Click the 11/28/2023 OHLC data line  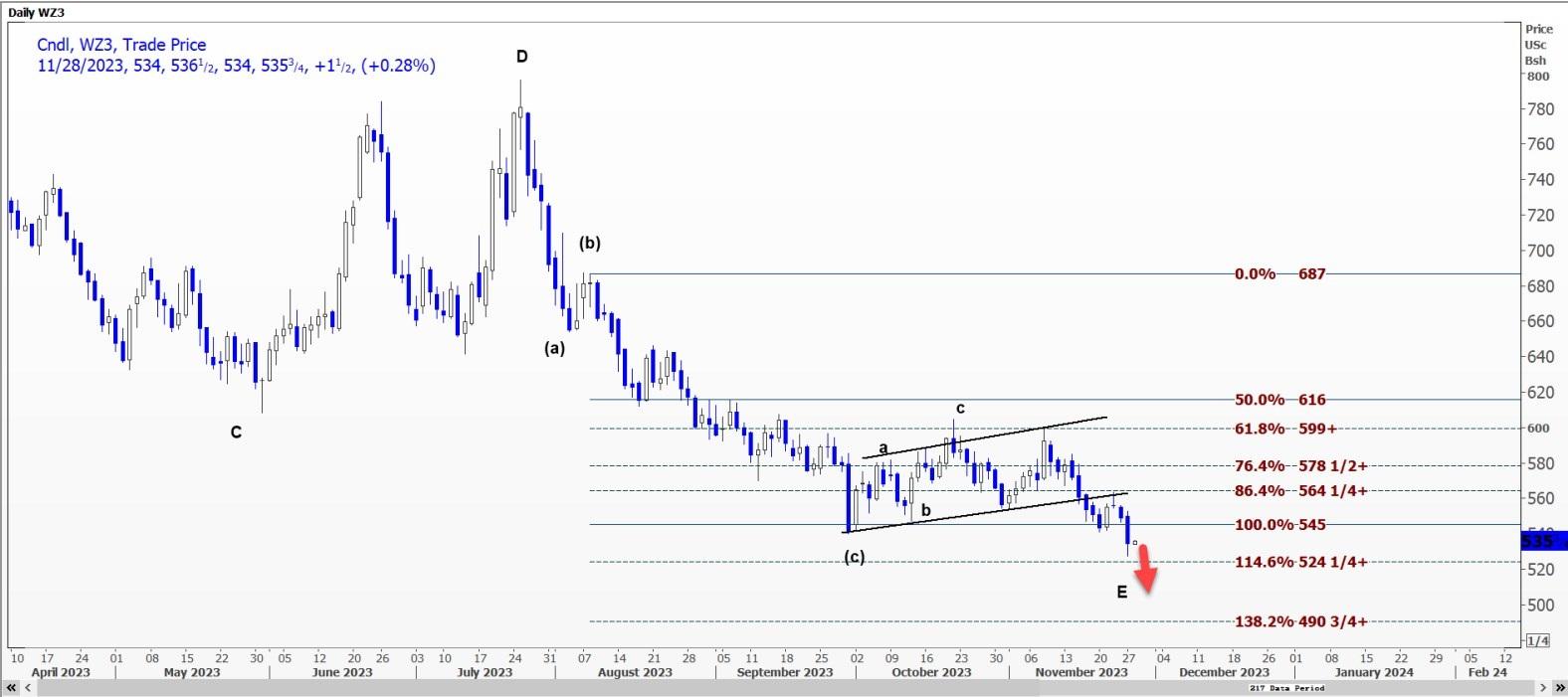(236, 67)
